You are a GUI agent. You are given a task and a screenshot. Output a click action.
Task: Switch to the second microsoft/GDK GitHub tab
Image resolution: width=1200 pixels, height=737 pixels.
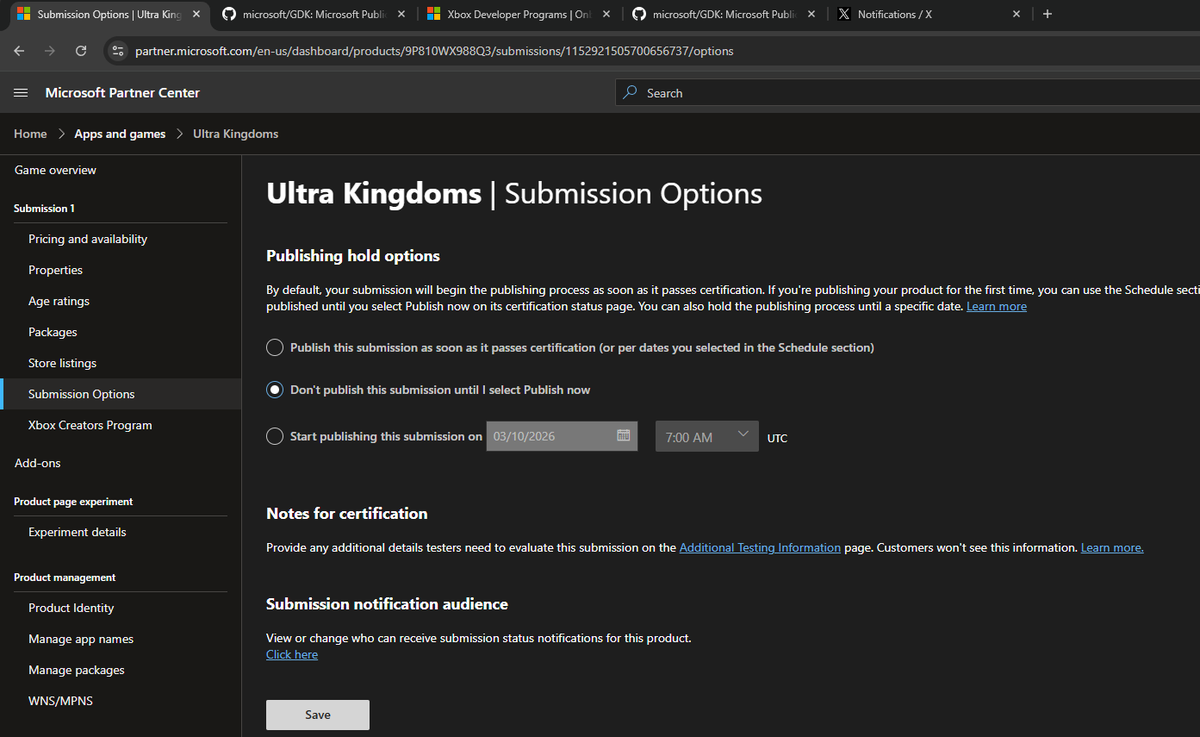[x=722, y=14]
